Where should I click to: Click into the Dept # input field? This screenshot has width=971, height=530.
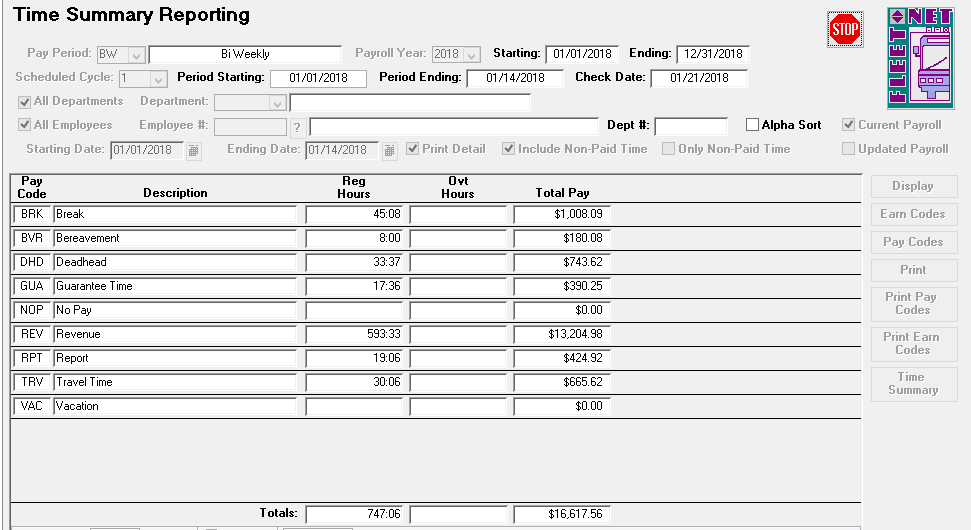[690, 126]
